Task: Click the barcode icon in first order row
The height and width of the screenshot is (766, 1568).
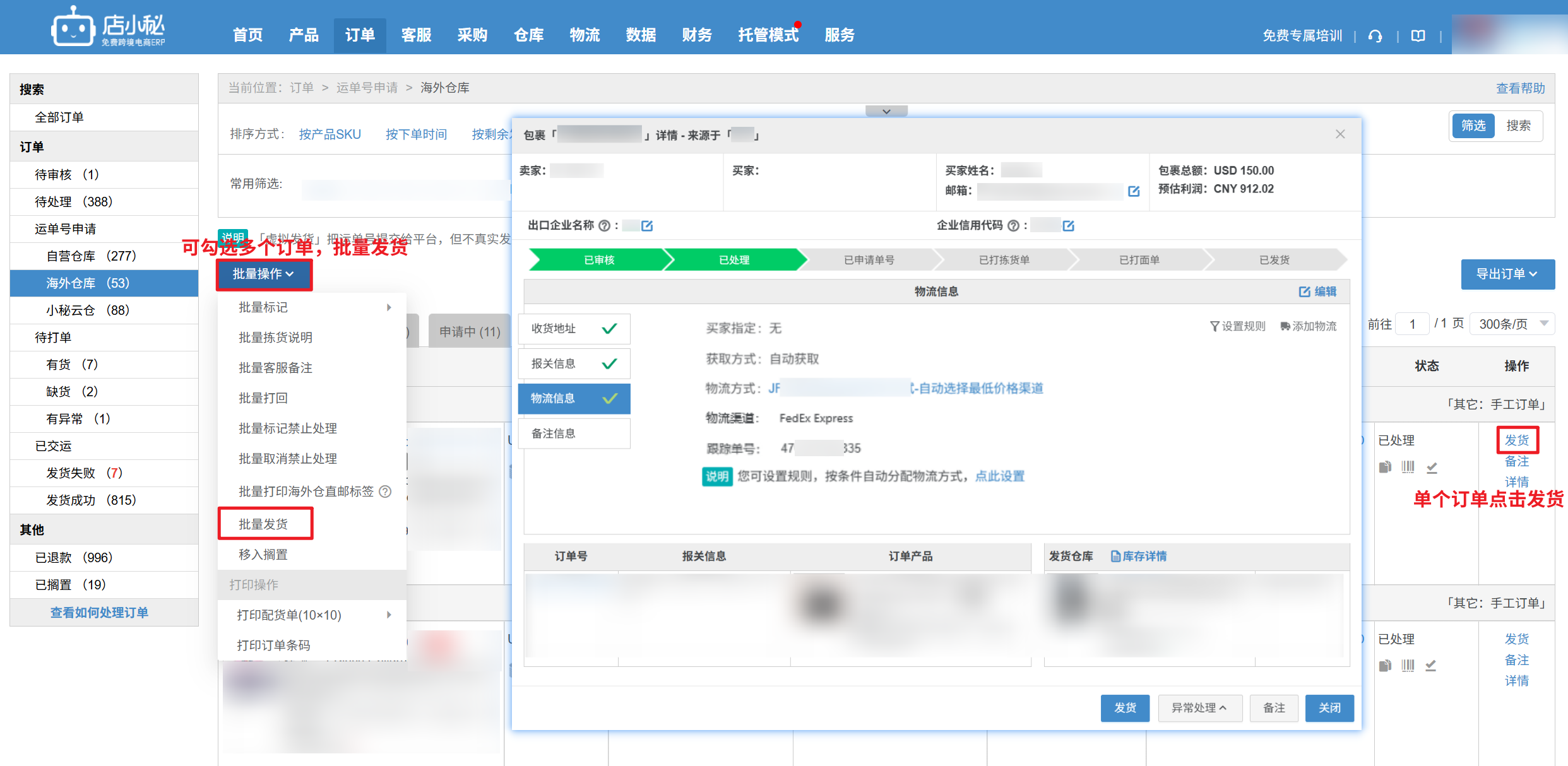Action: (1408, 467)
